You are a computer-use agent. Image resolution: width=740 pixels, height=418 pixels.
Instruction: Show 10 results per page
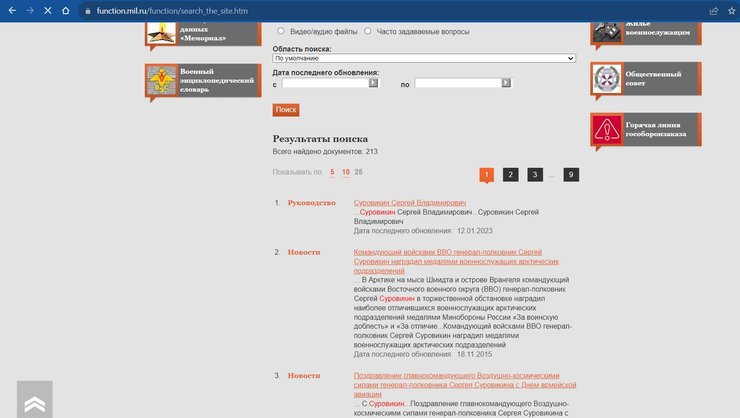[346, 172]
